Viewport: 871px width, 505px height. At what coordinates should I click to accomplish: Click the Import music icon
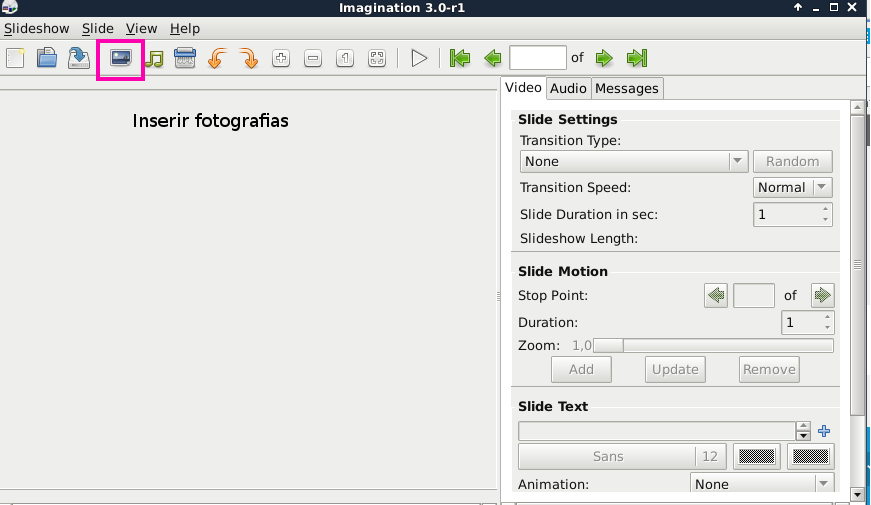[x=154, y=59]
